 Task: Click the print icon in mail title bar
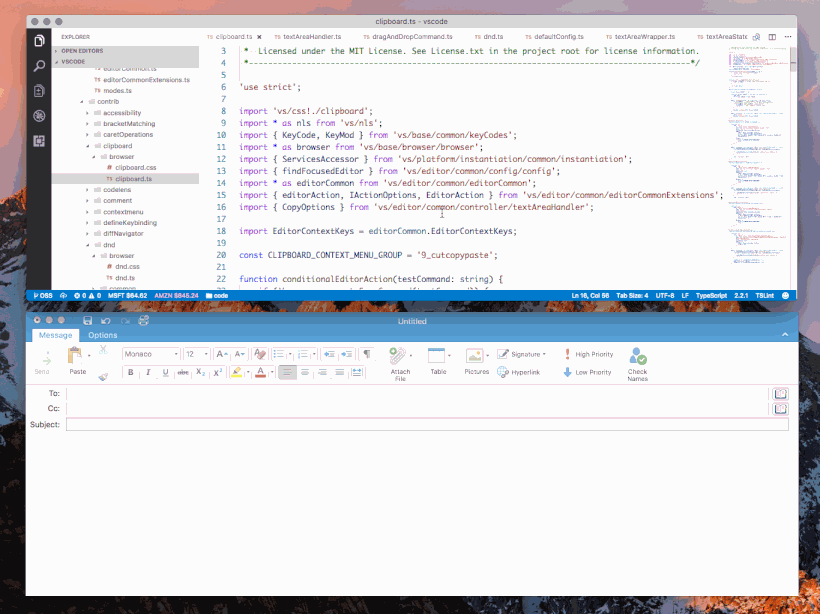click(x=143, y=321)
